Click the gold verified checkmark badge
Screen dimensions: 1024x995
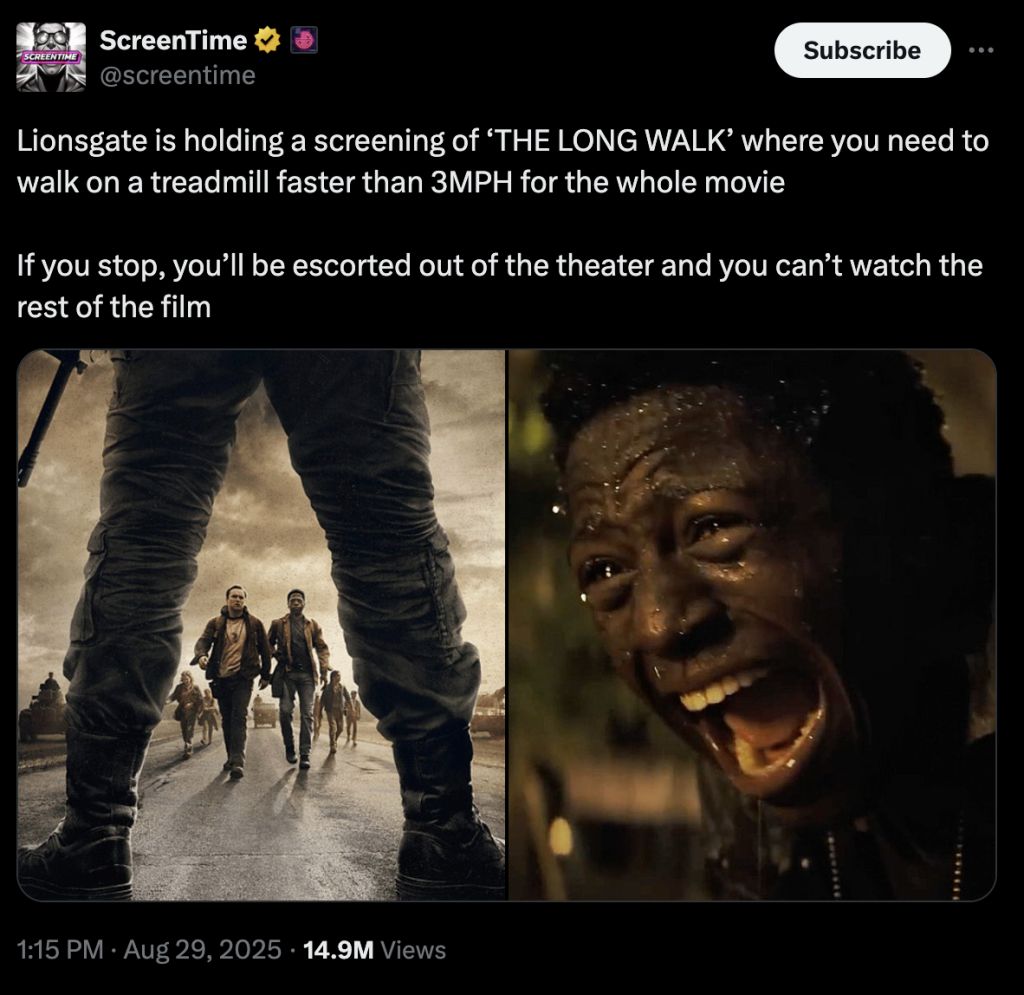[x=266, y=41]
